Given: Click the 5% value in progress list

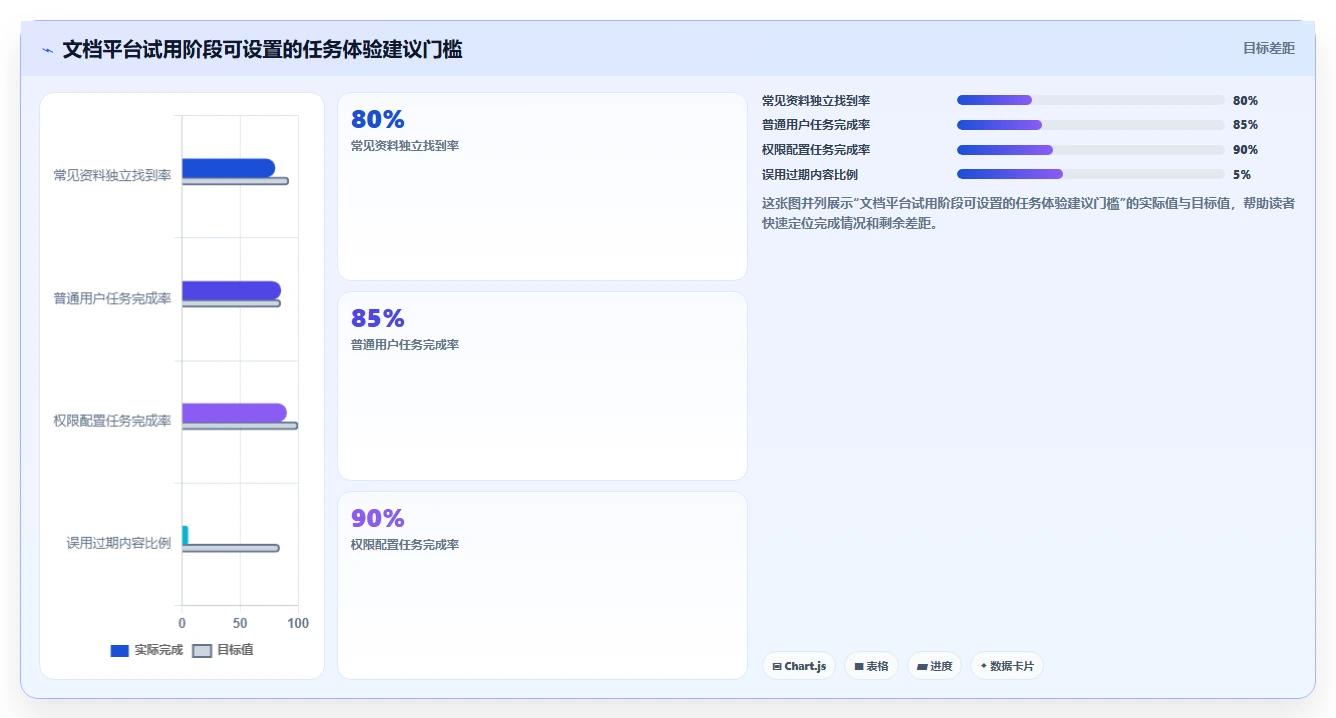Looking at the screenshot, I should coord(1242,174).
